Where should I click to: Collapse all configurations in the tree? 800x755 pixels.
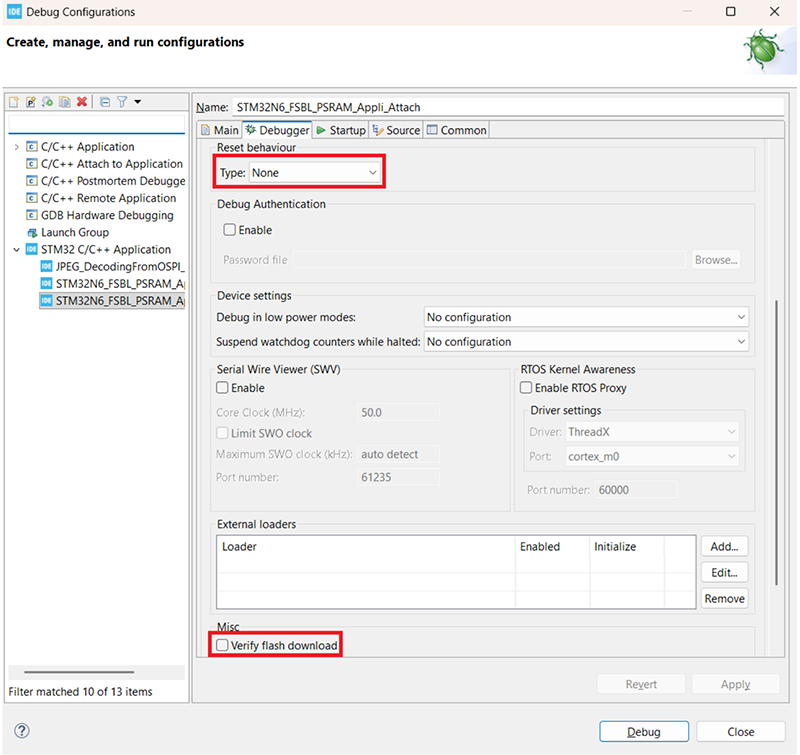coord(104,102)
